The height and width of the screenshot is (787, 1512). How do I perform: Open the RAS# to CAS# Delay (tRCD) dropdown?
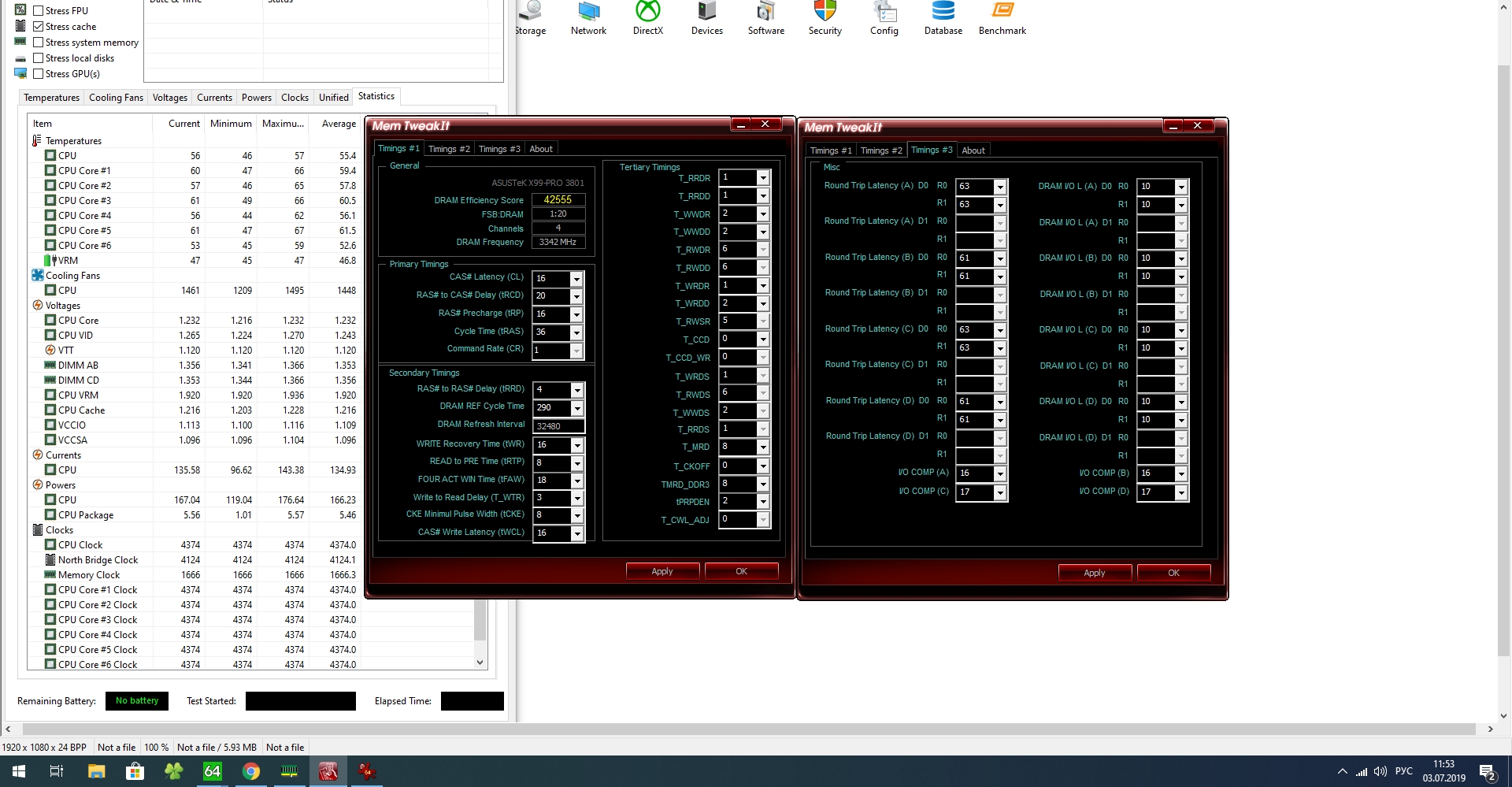[x=576, y=296]
